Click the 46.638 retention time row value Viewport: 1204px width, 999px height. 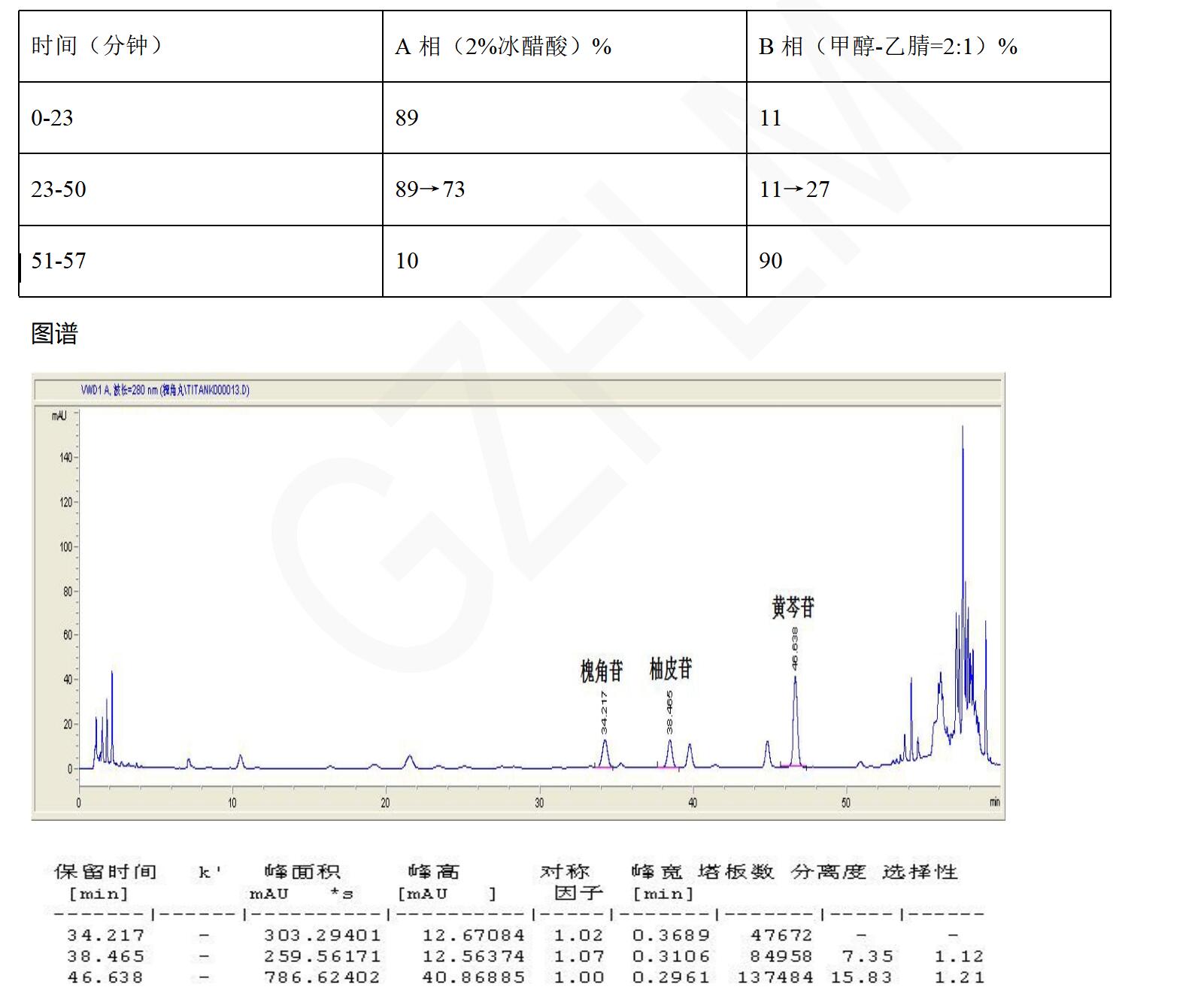[105, 977]
